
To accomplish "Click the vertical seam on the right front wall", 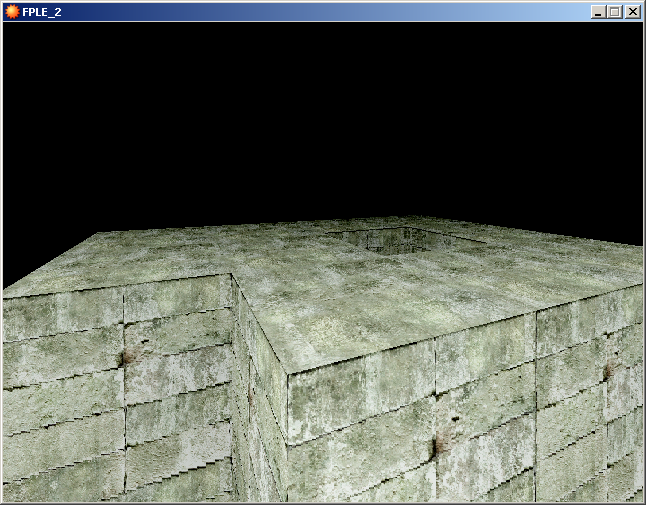I will point(536,400).
